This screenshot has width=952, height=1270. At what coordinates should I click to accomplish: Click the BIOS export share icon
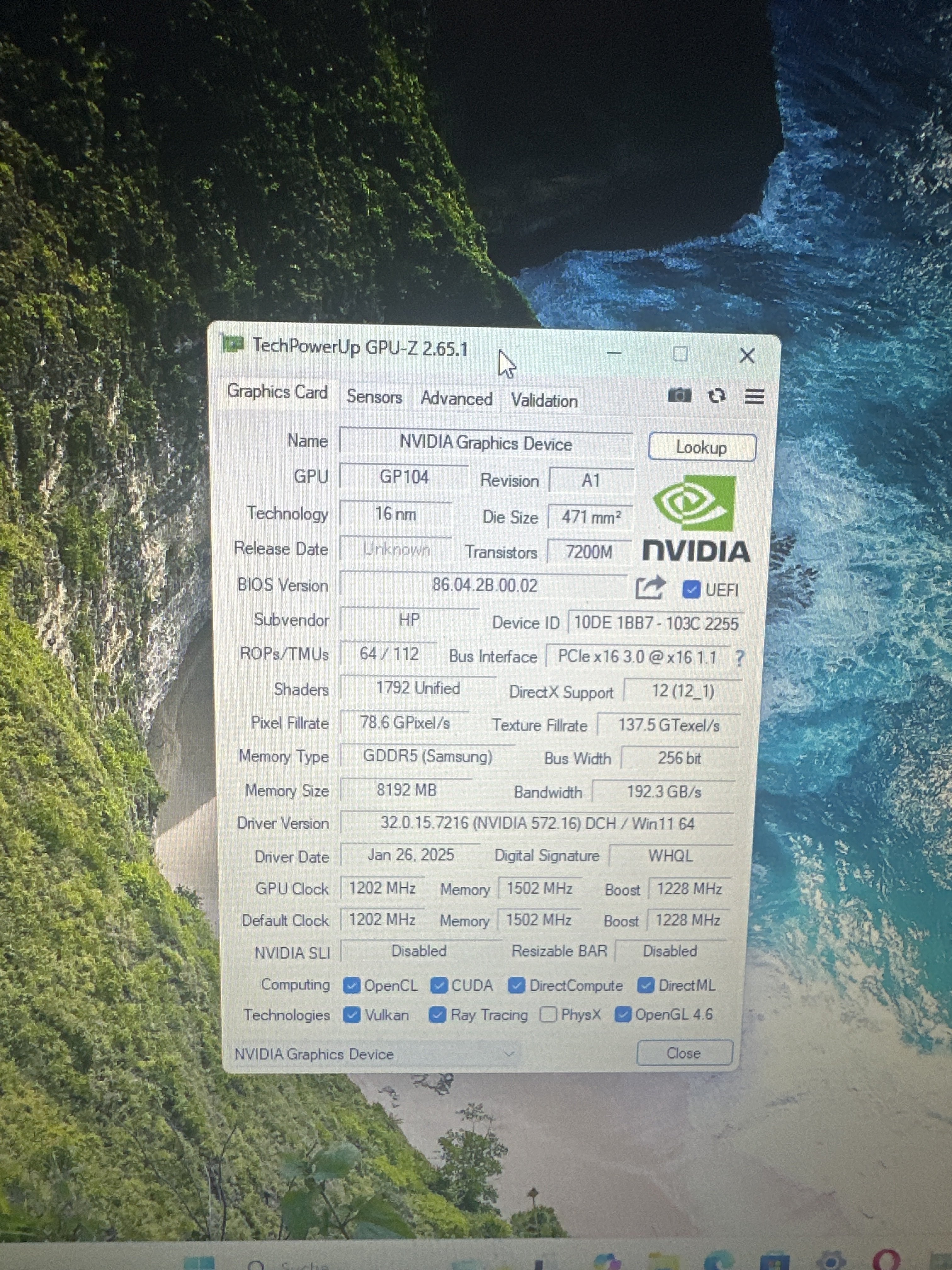650,587
